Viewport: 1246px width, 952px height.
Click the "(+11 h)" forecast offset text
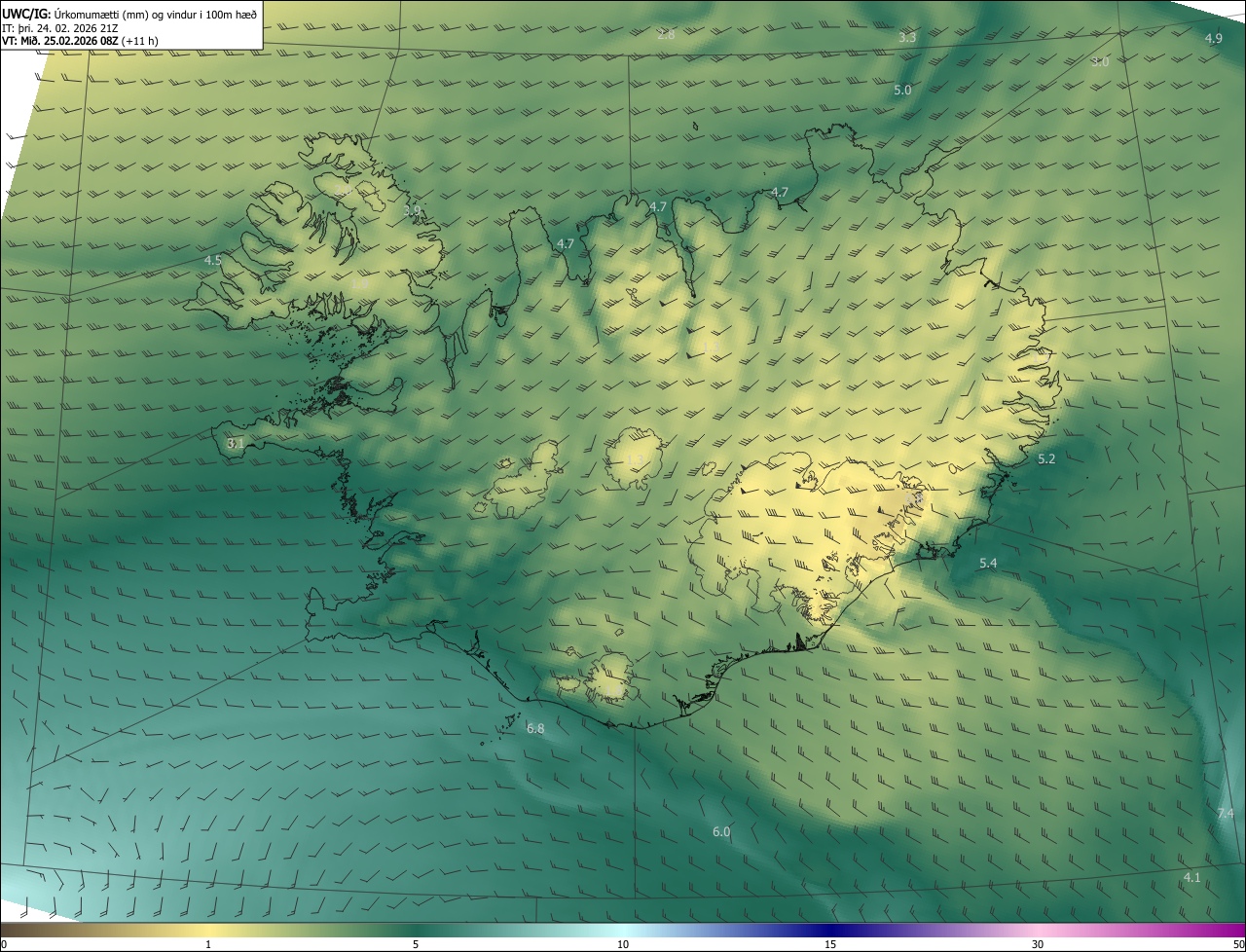tap(141, 41)
